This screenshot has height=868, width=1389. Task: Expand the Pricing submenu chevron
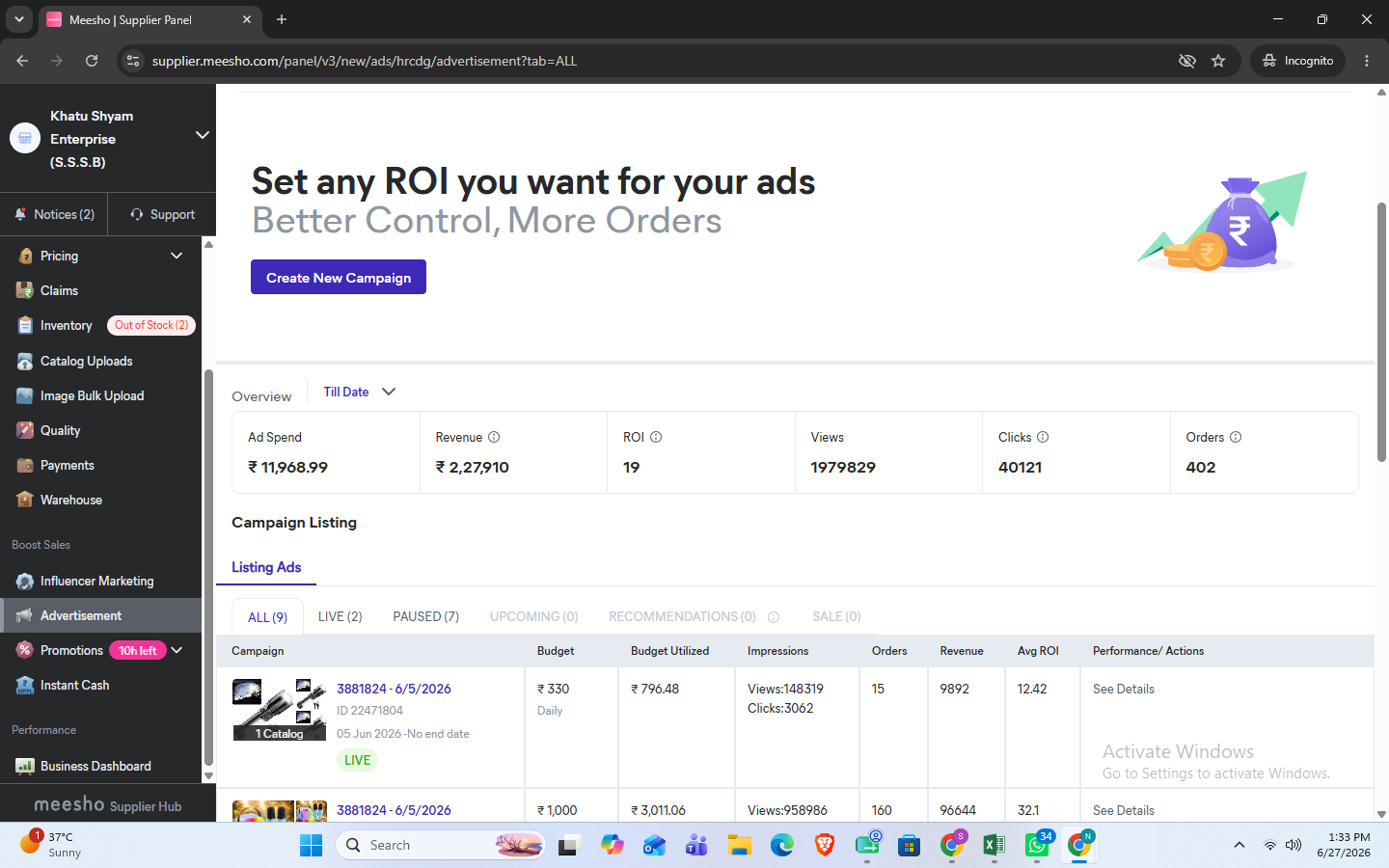[177, 256]
